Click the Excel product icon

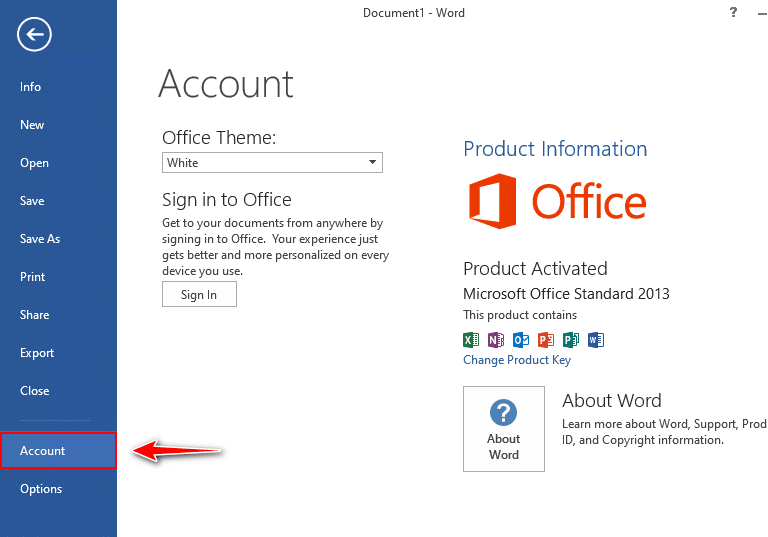(471, 340)
